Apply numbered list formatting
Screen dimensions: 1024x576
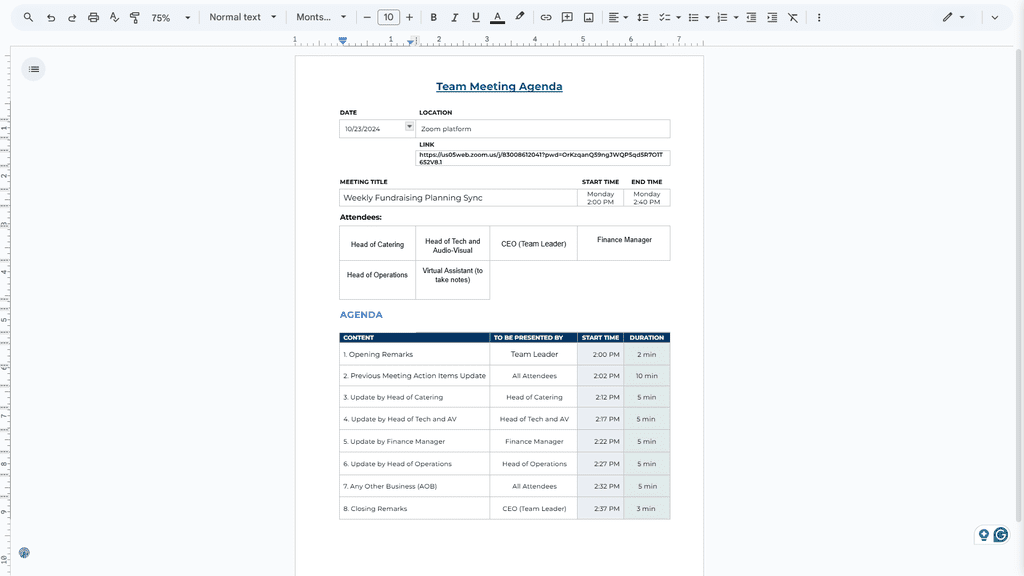point(722,18)
